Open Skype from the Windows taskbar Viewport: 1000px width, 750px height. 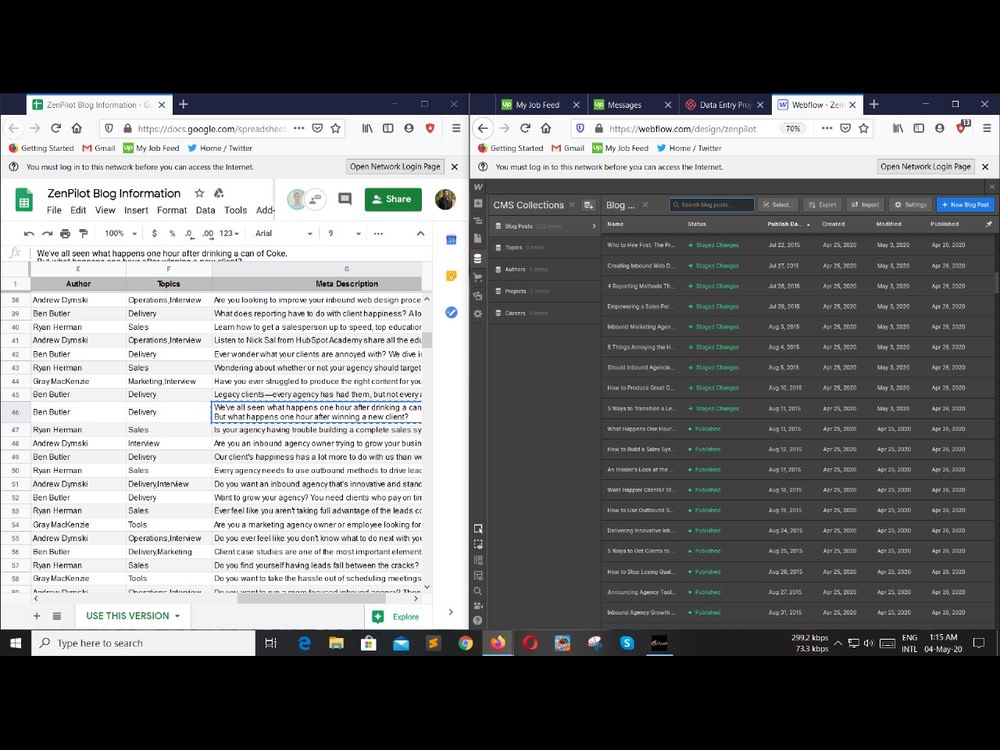pos(627,643)
